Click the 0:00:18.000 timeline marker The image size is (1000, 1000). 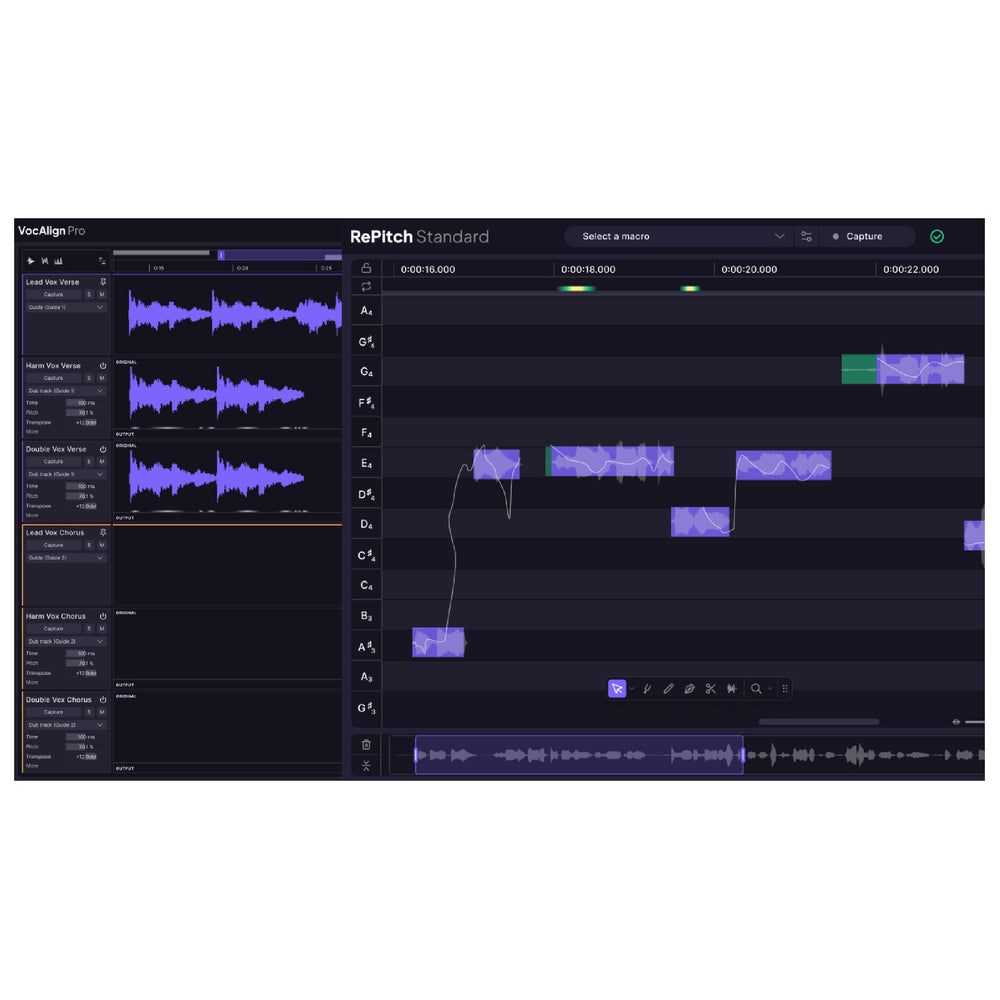point(588,270)
